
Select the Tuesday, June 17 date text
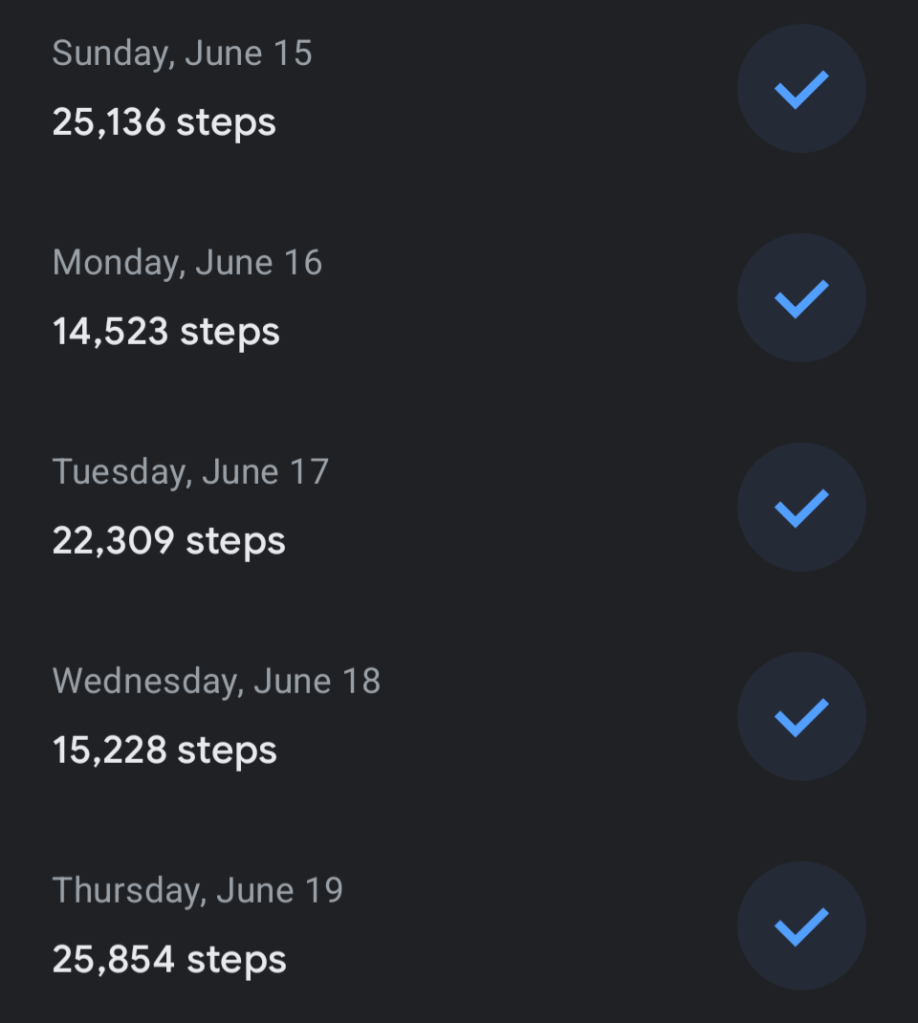tap(190, 472)
